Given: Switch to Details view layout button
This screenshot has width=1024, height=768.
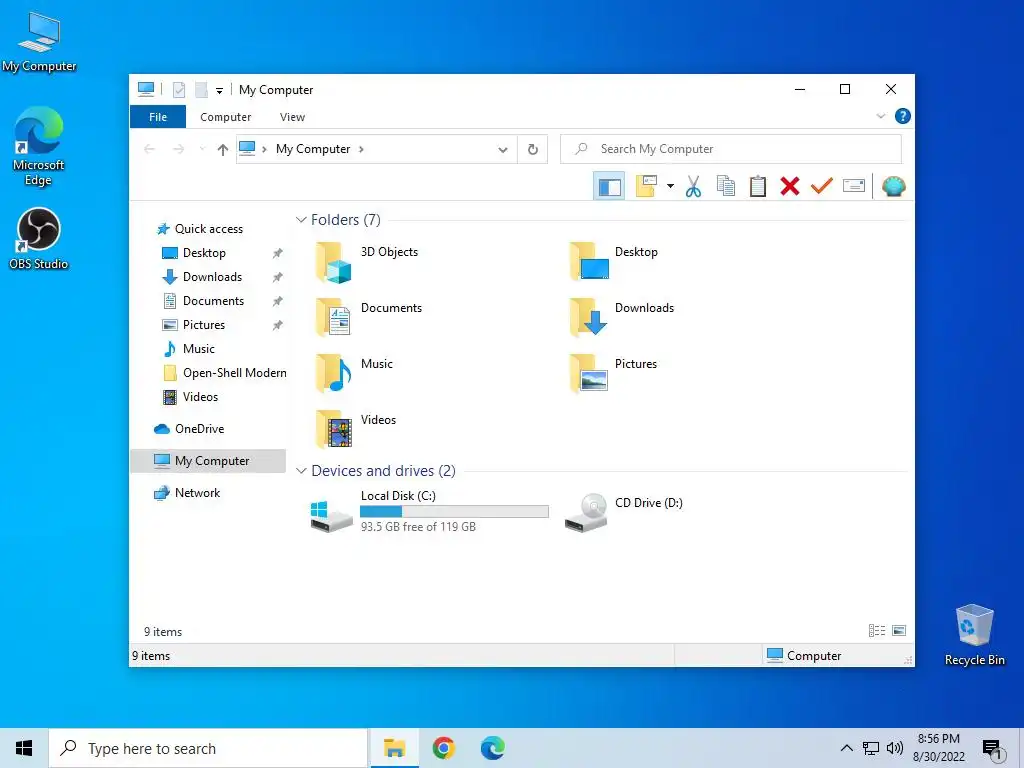Looking at the screenshot, I should coord(877,631).
